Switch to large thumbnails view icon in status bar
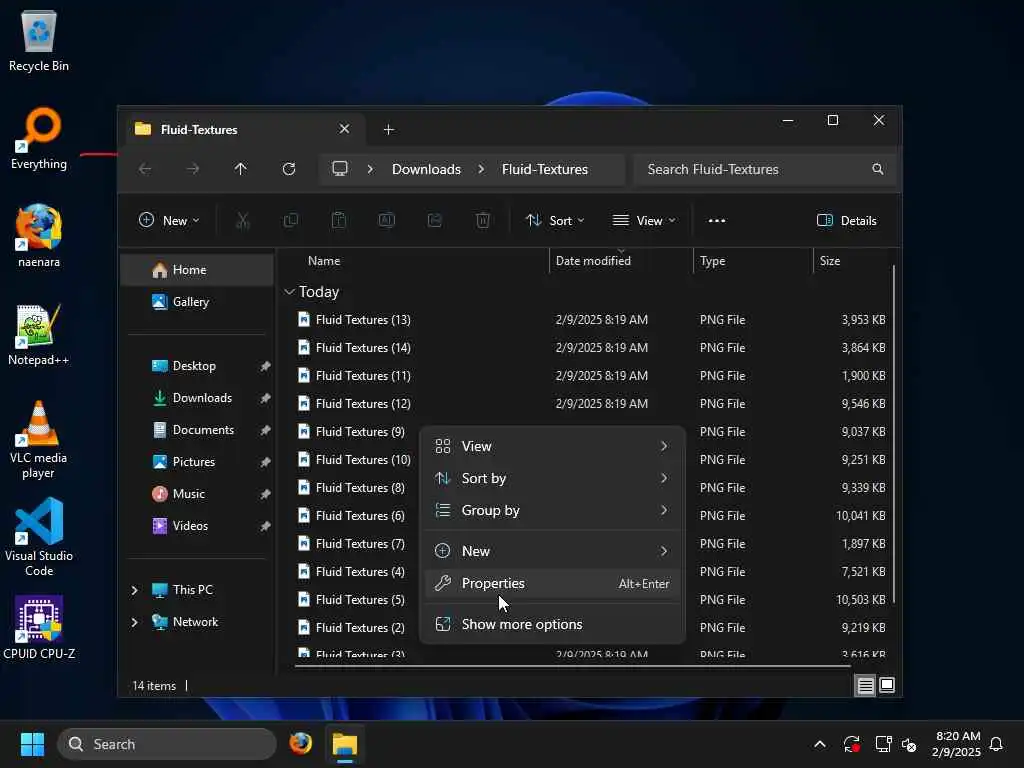 [887, 685]
